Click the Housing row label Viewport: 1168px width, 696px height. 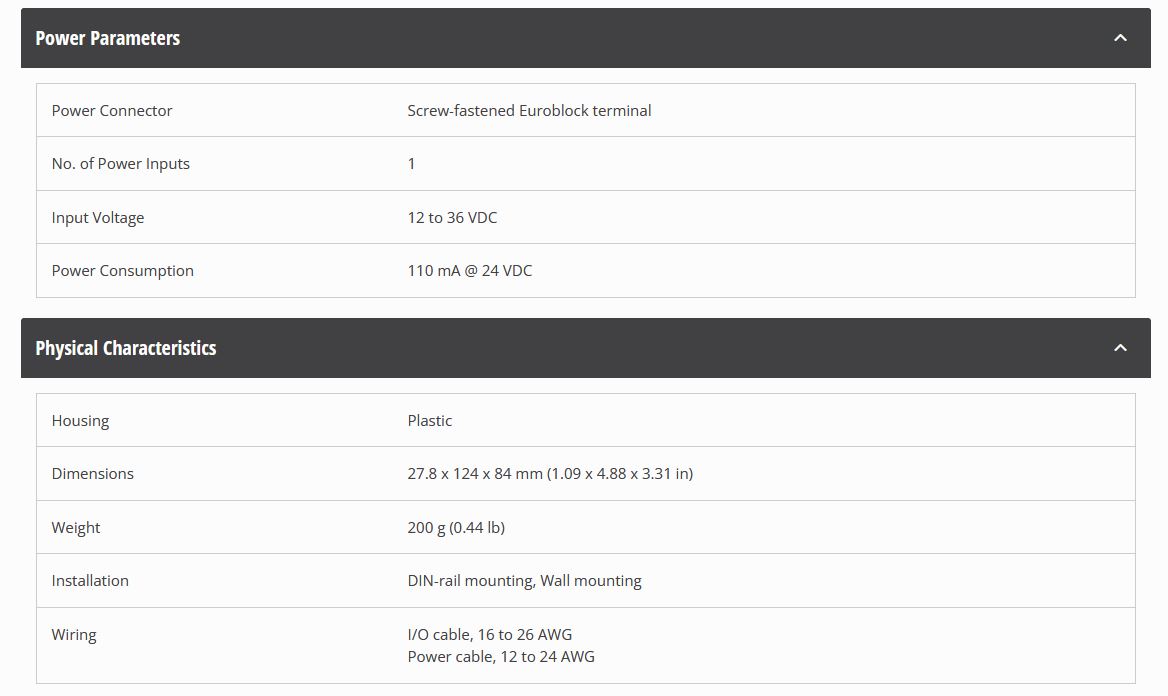pos(81,420)
